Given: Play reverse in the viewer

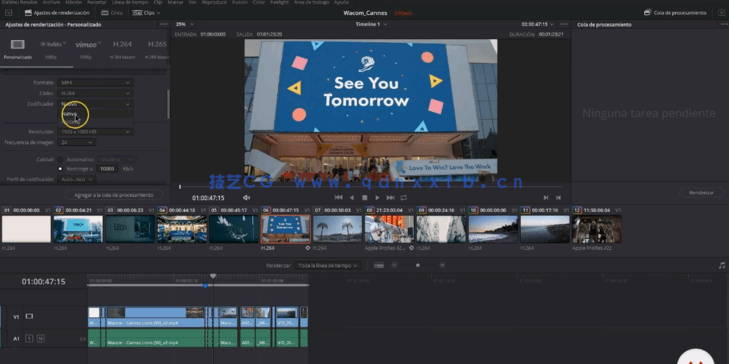Looking at the screenshot, I should point(352,198).
